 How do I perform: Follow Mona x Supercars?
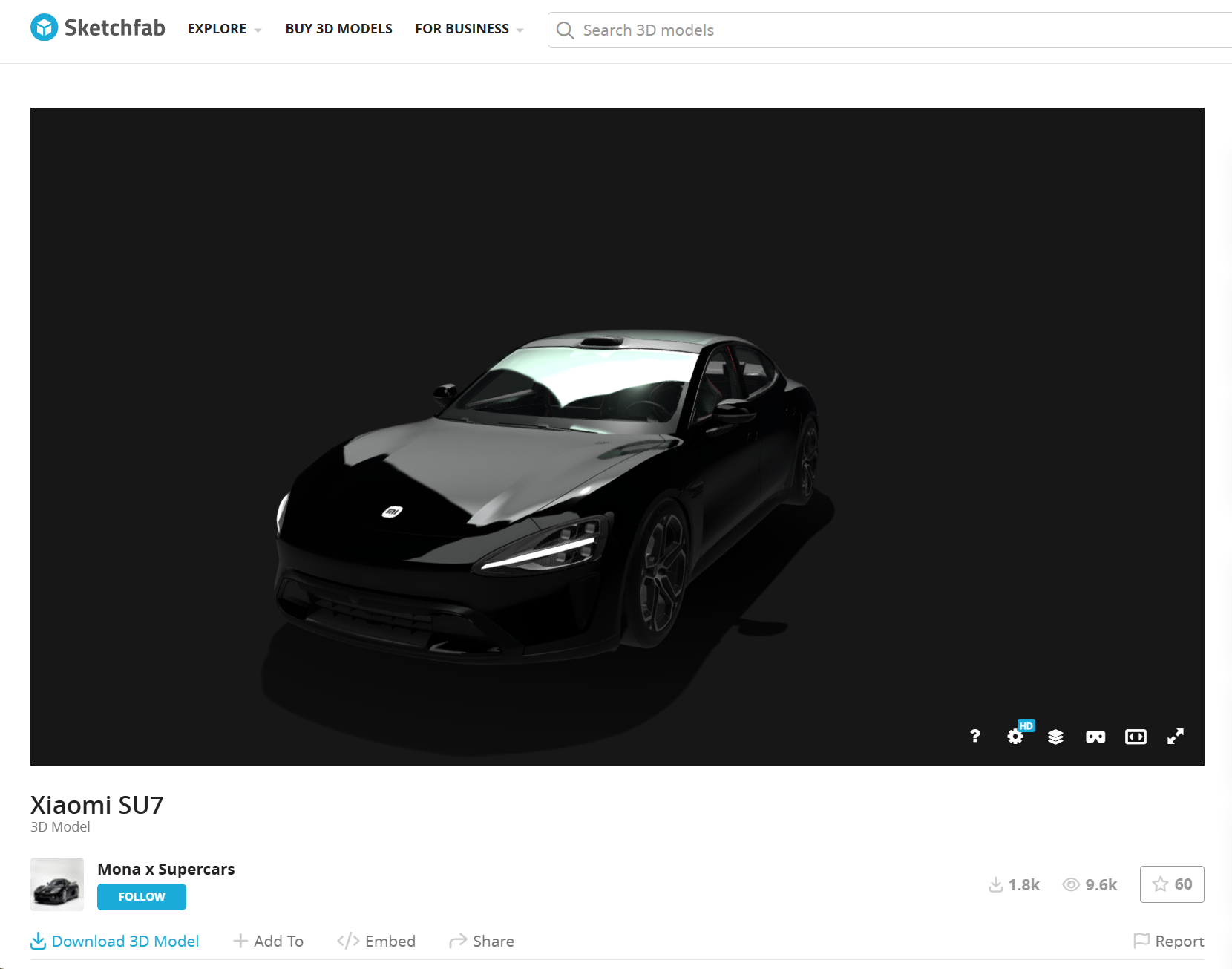pyautogui.click(x=142, y=897)
